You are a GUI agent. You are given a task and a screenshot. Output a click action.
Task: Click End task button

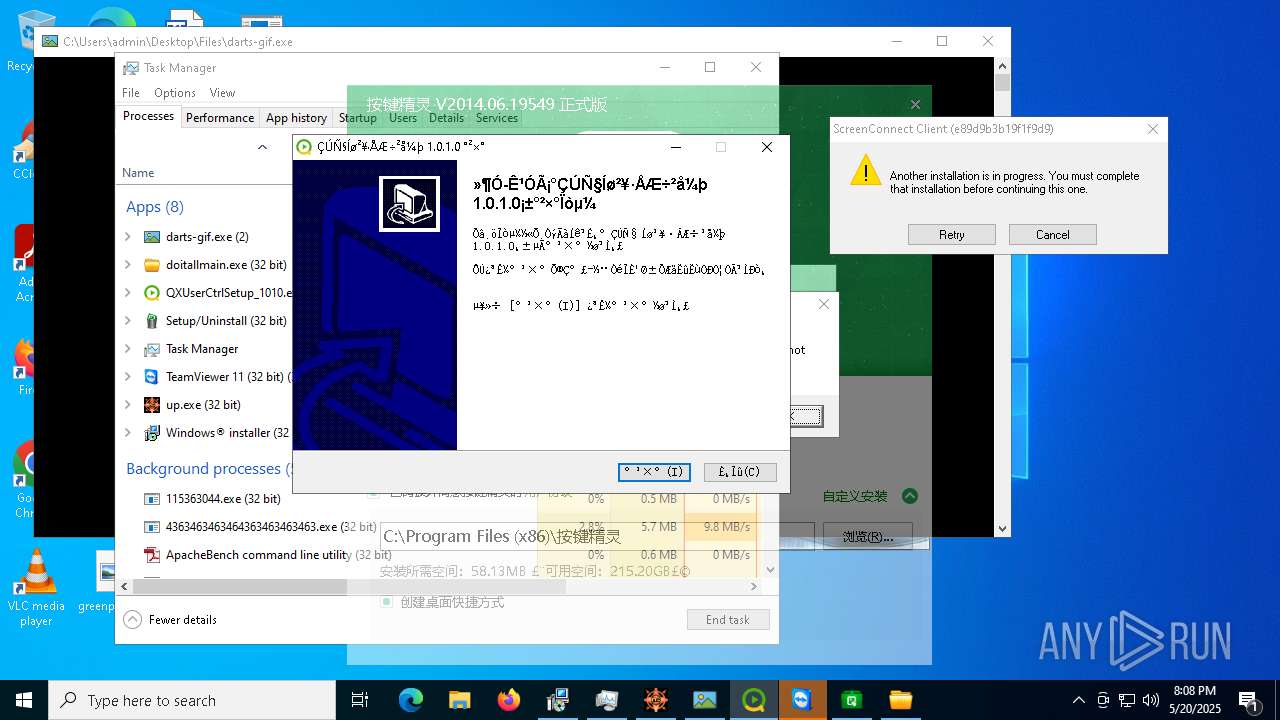pyautogui.click(x=728, y=620)
